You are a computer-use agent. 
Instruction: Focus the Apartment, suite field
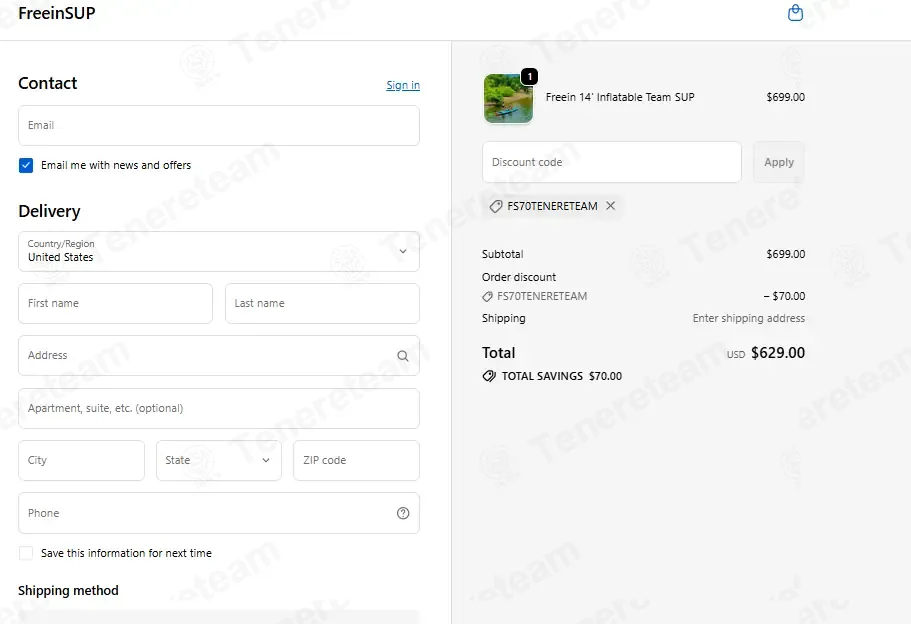(219, 408)
